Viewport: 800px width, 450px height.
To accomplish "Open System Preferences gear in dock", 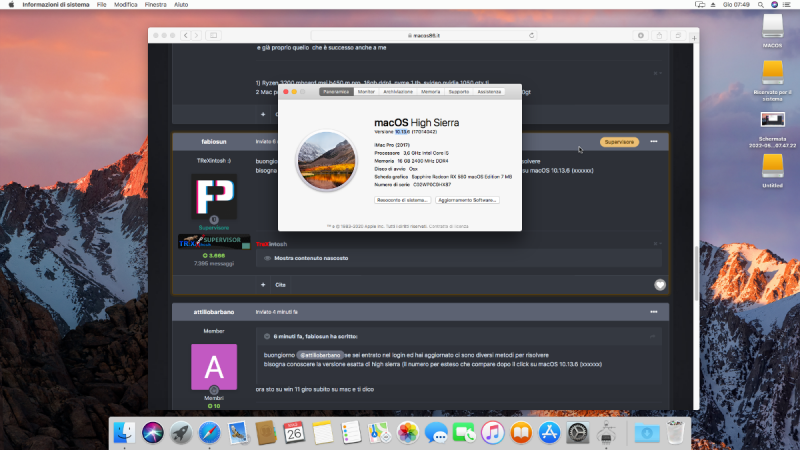I will [x=578, y=433].
